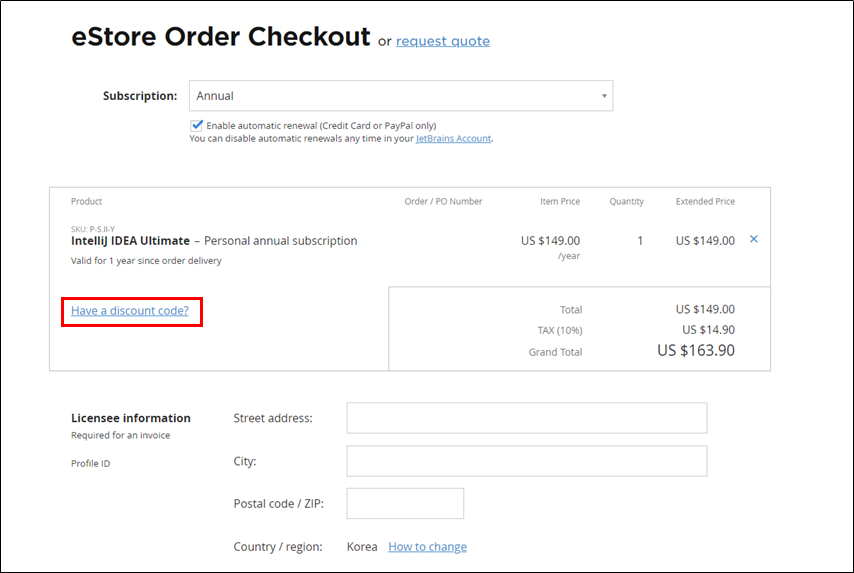854x573 pixels.
Task: Click the eStore Order Checkout heading
Action: pyautogui.click(x=221, y=37)
